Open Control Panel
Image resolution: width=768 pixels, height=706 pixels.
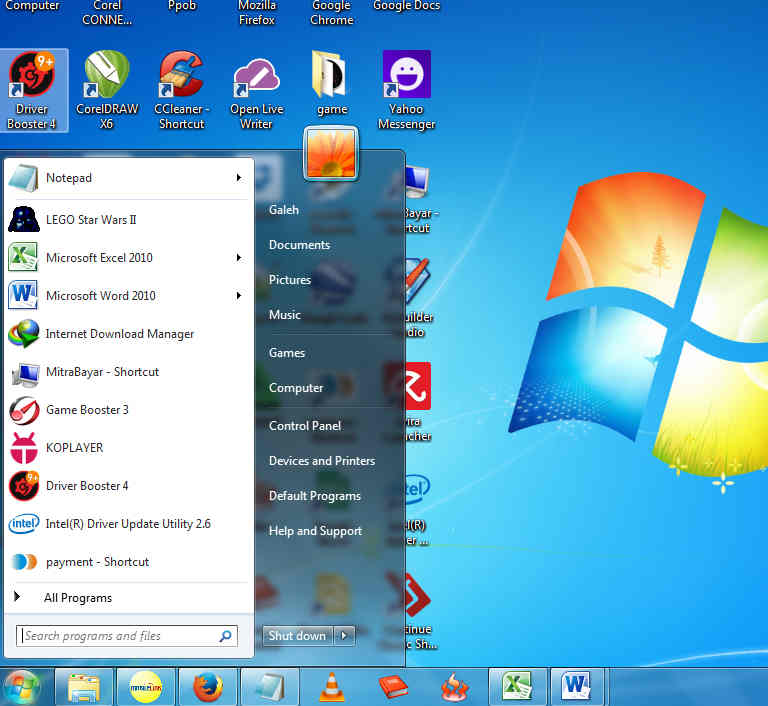[x=305, y=426]
